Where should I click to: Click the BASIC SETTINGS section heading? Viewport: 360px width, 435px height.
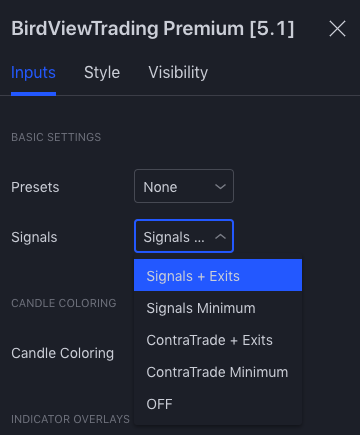point(56,137)
